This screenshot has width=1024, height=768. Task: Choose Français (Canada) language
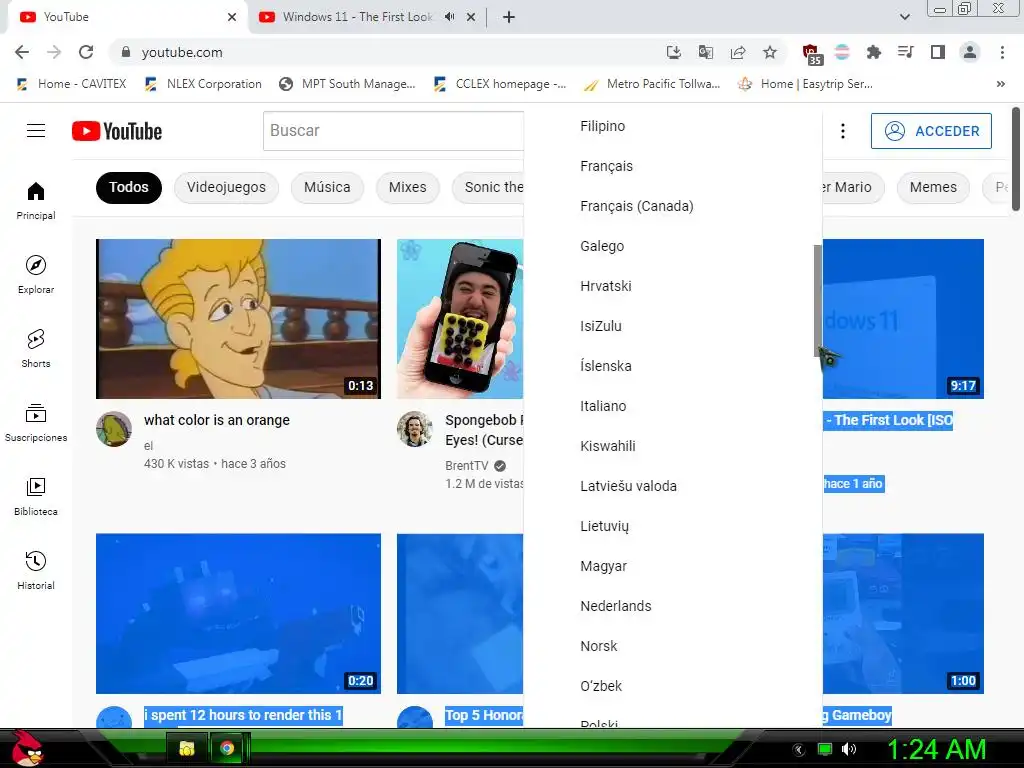point(673,206)
